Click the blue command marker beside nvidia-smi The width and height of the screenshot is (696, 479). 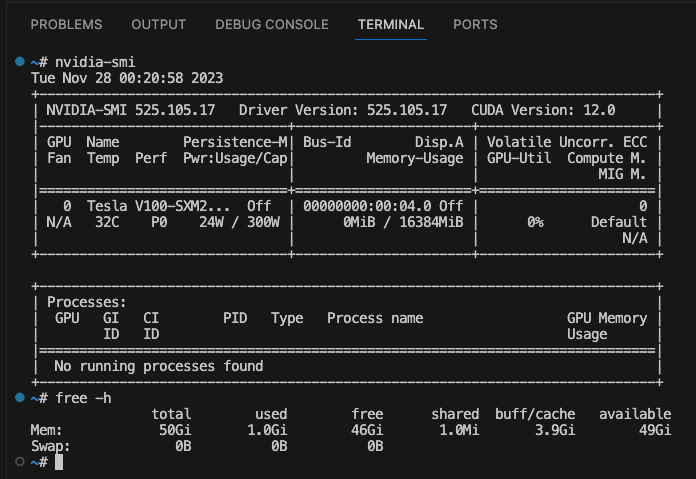coord(20,61)
